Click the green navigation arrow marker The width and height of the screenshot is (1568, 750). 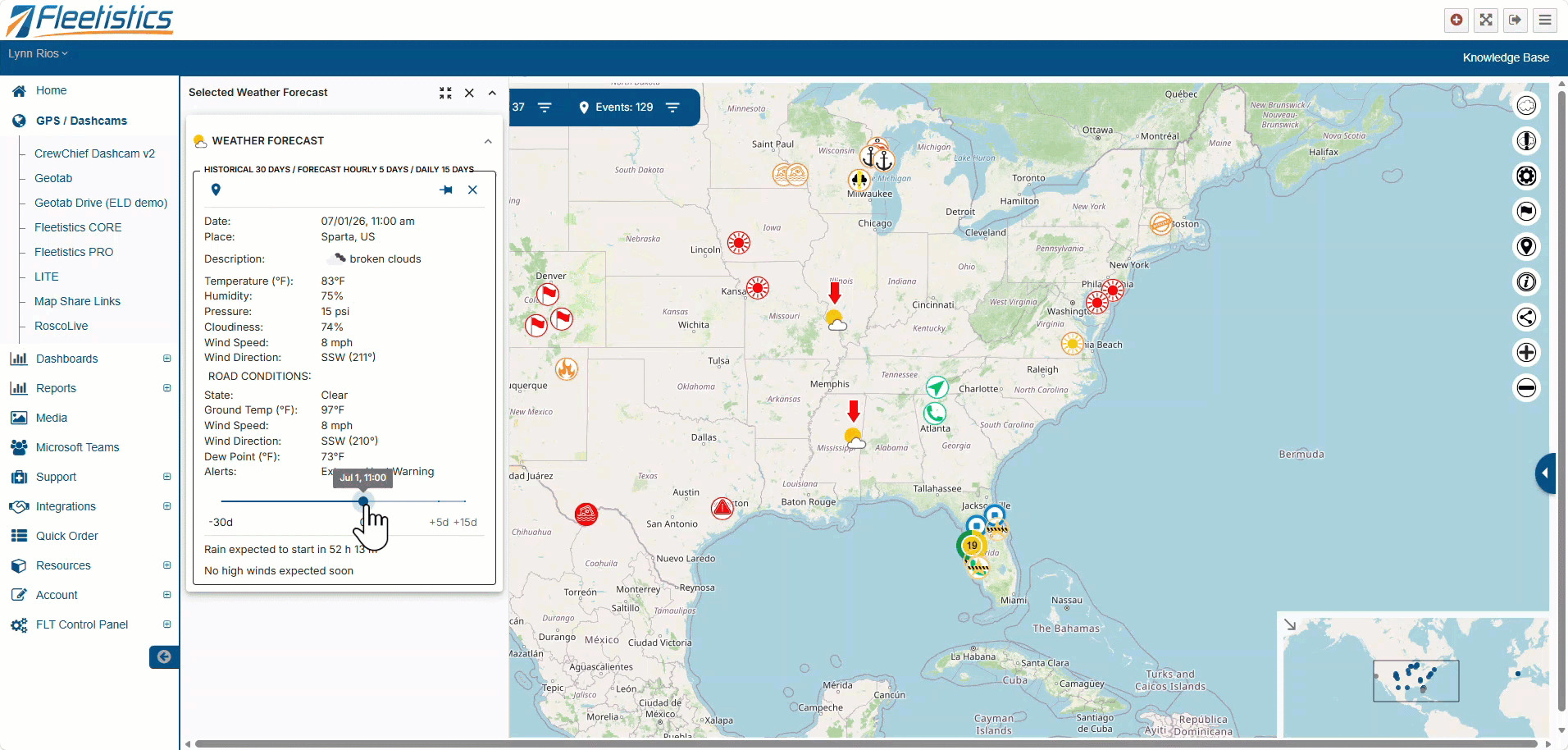coord(937,386)
